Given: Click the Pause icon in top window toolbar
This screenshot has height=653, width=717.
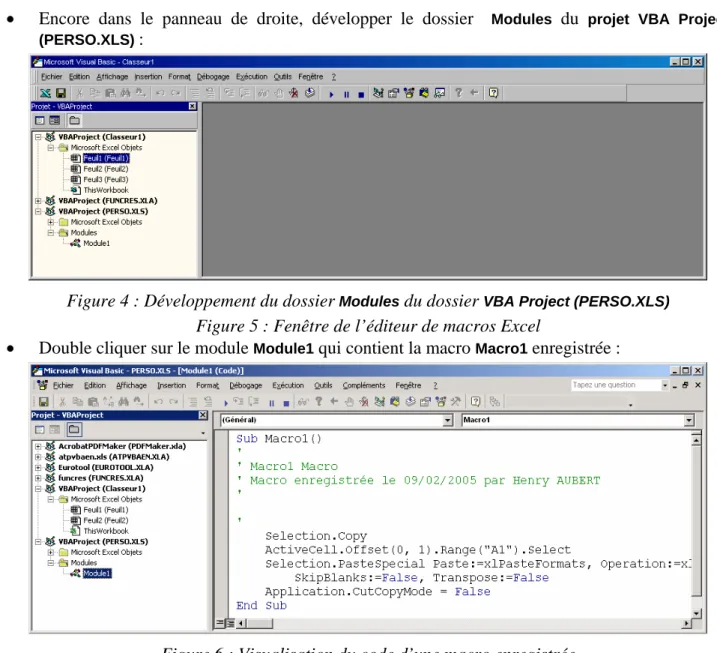Looking at the screenshot, I should [x=347, y=94].
